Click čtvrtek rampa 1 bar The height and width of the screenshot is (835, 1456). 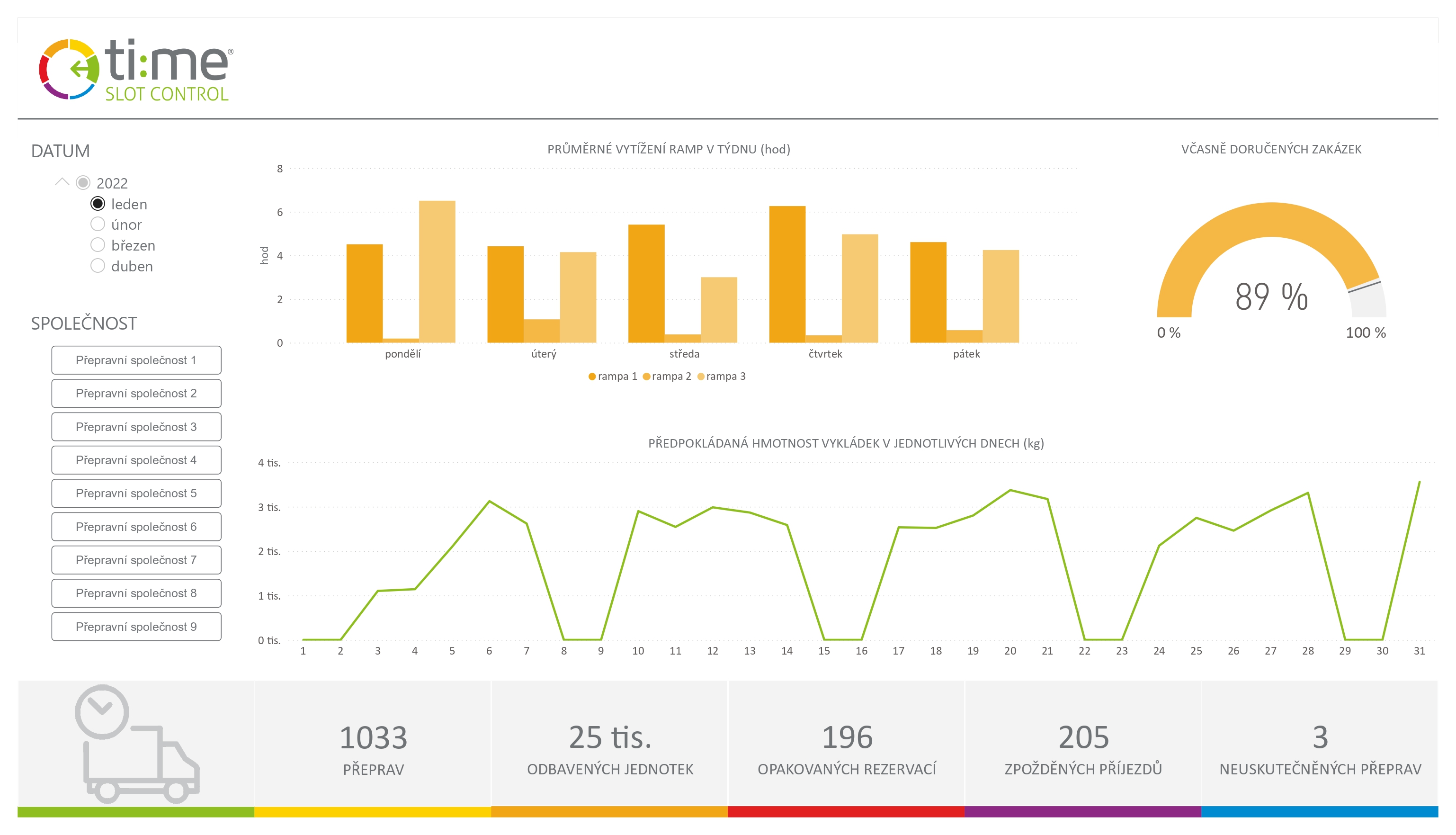click(787, 274)
